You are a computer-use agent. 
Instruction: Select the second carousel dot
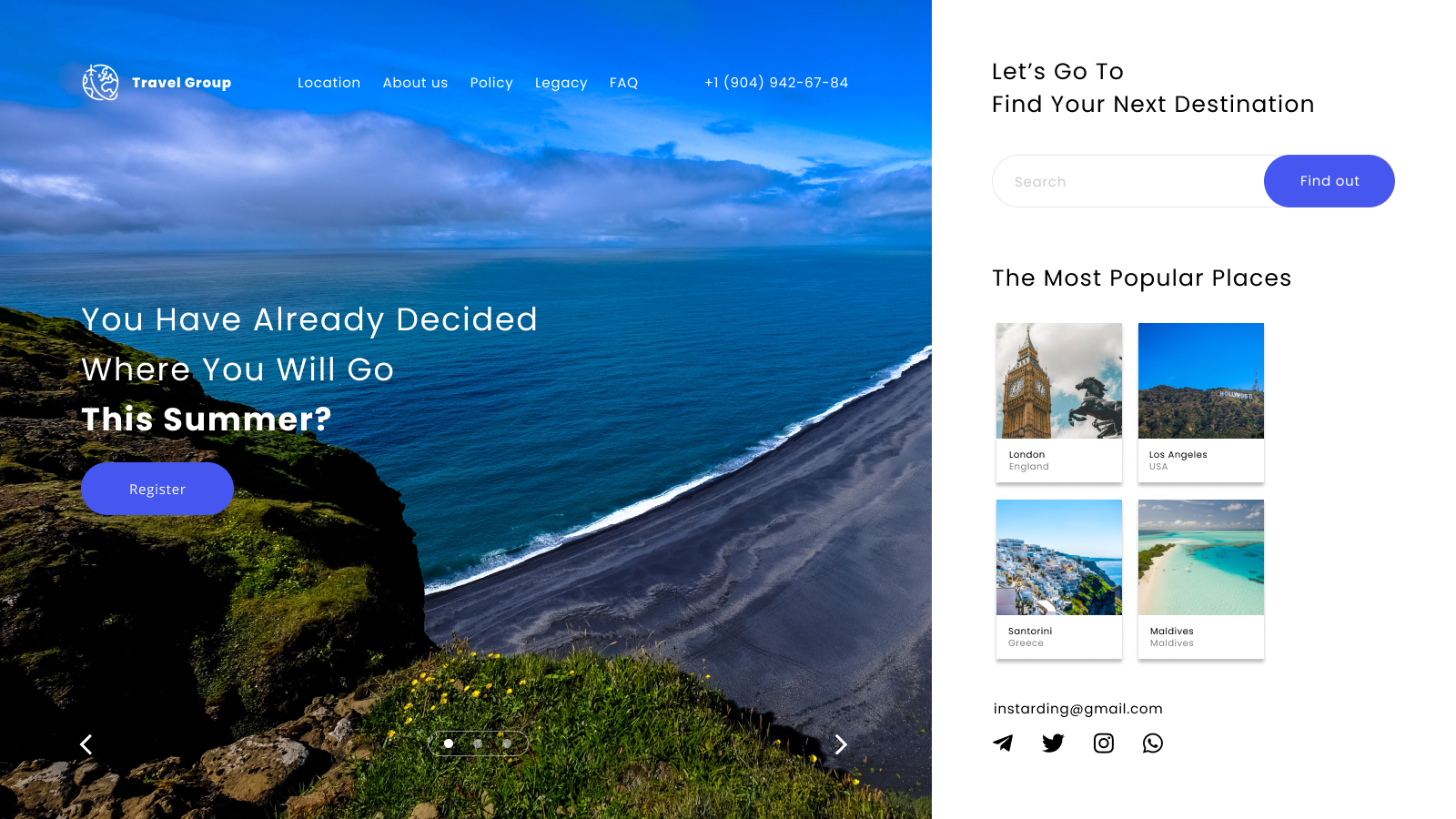[478, 743]
